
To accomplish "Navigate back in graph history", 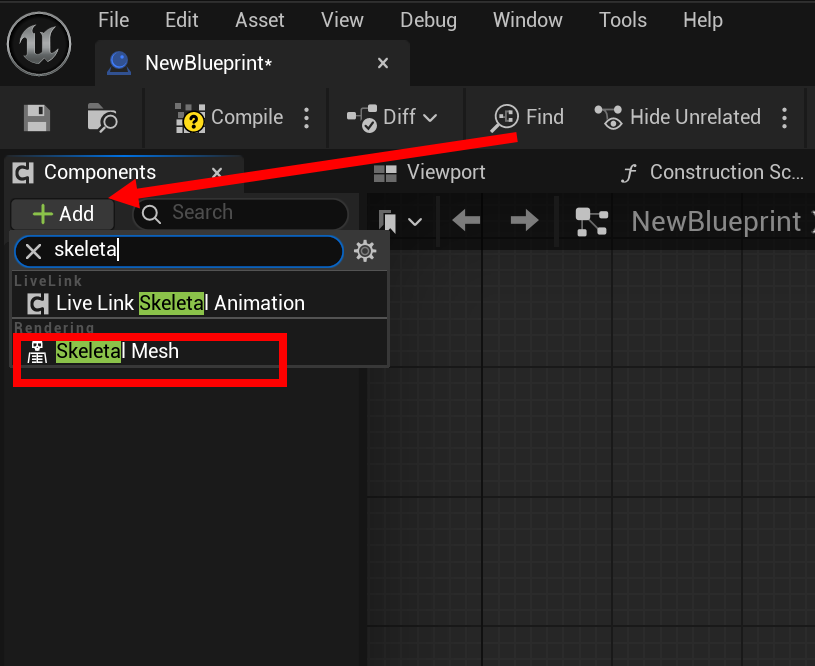I will 466,220.
